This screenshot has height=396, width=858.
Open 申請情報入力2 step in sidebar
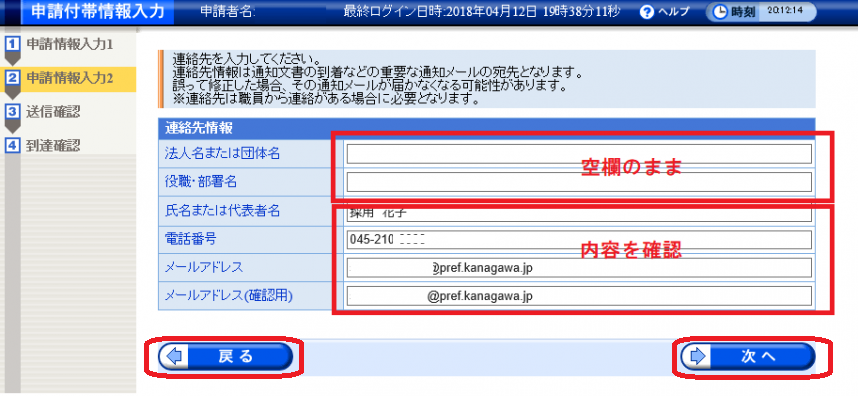pyautogui.click(x=69, y=79)
